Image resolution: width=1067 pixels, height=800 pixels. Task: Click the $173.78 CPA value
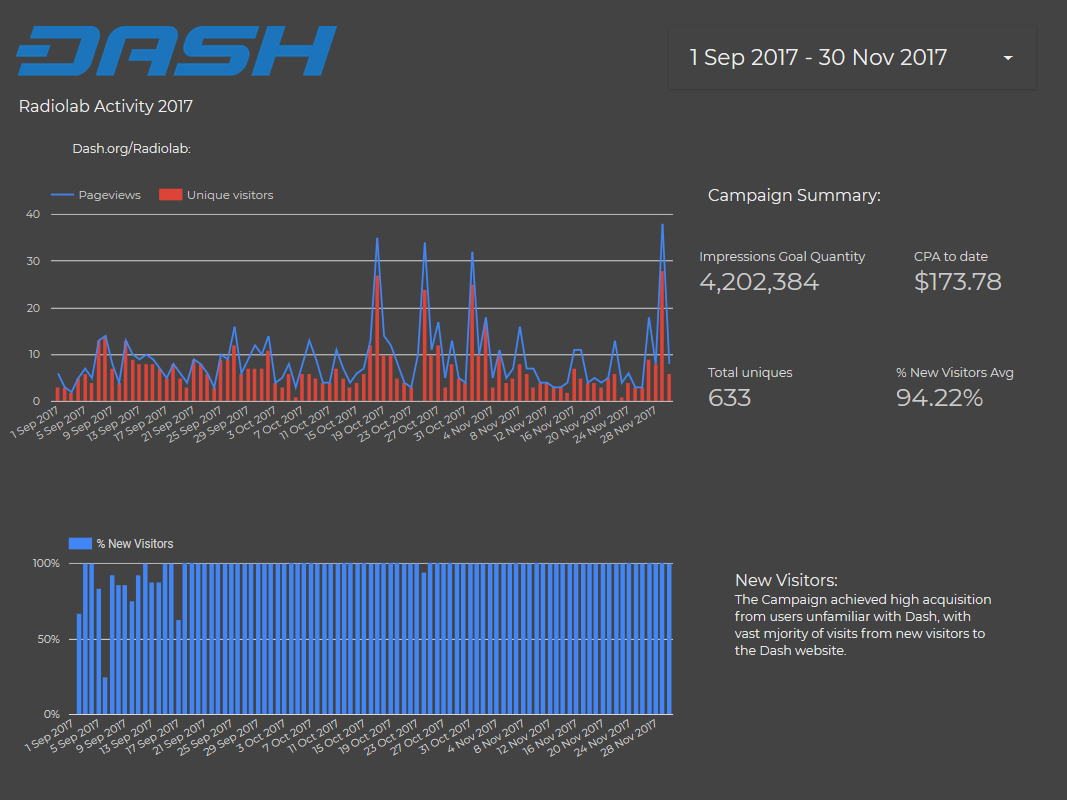coord(957,282)
